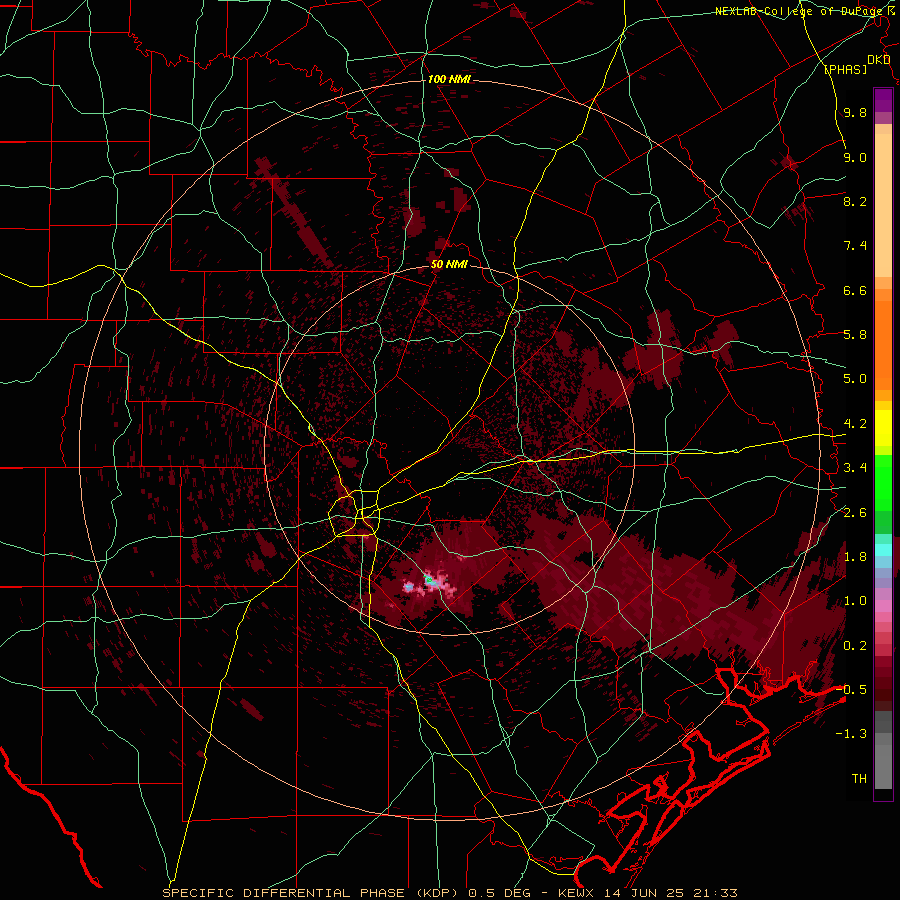Image resolution: width=900 pixels, height=900 pixels.
Task: Click the 6.6 value on the color scale
Action: 855,290
